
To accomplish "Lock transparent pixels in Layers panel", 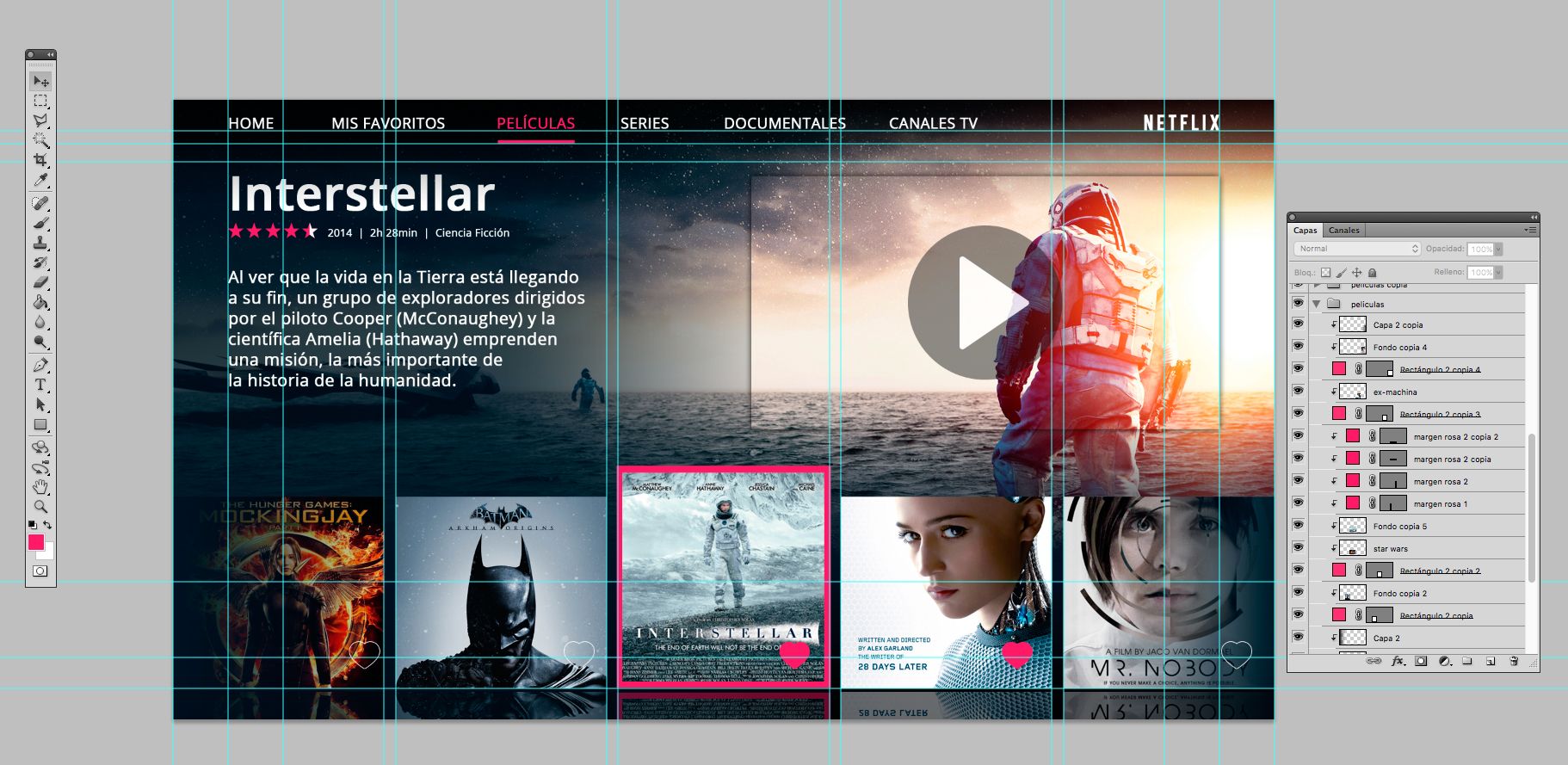I will click(1325, 272).
